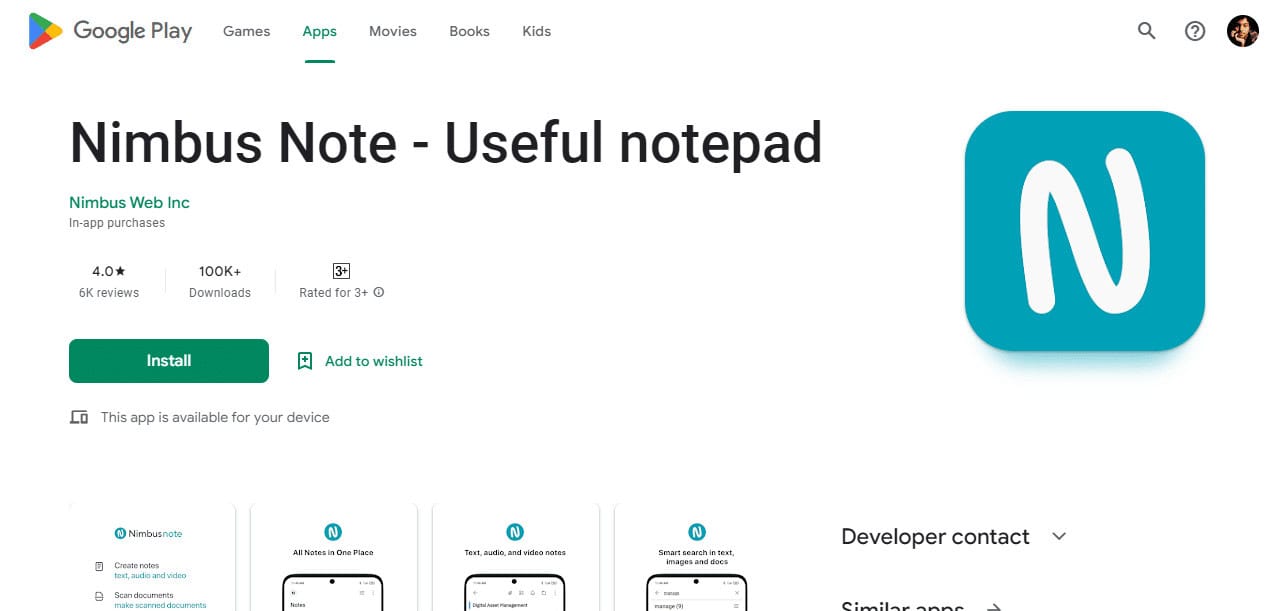Open the Text, audio, and video notes screenshot
Image resolution: width=1277 pixels, height=611 pixels.
coord(516,557)
